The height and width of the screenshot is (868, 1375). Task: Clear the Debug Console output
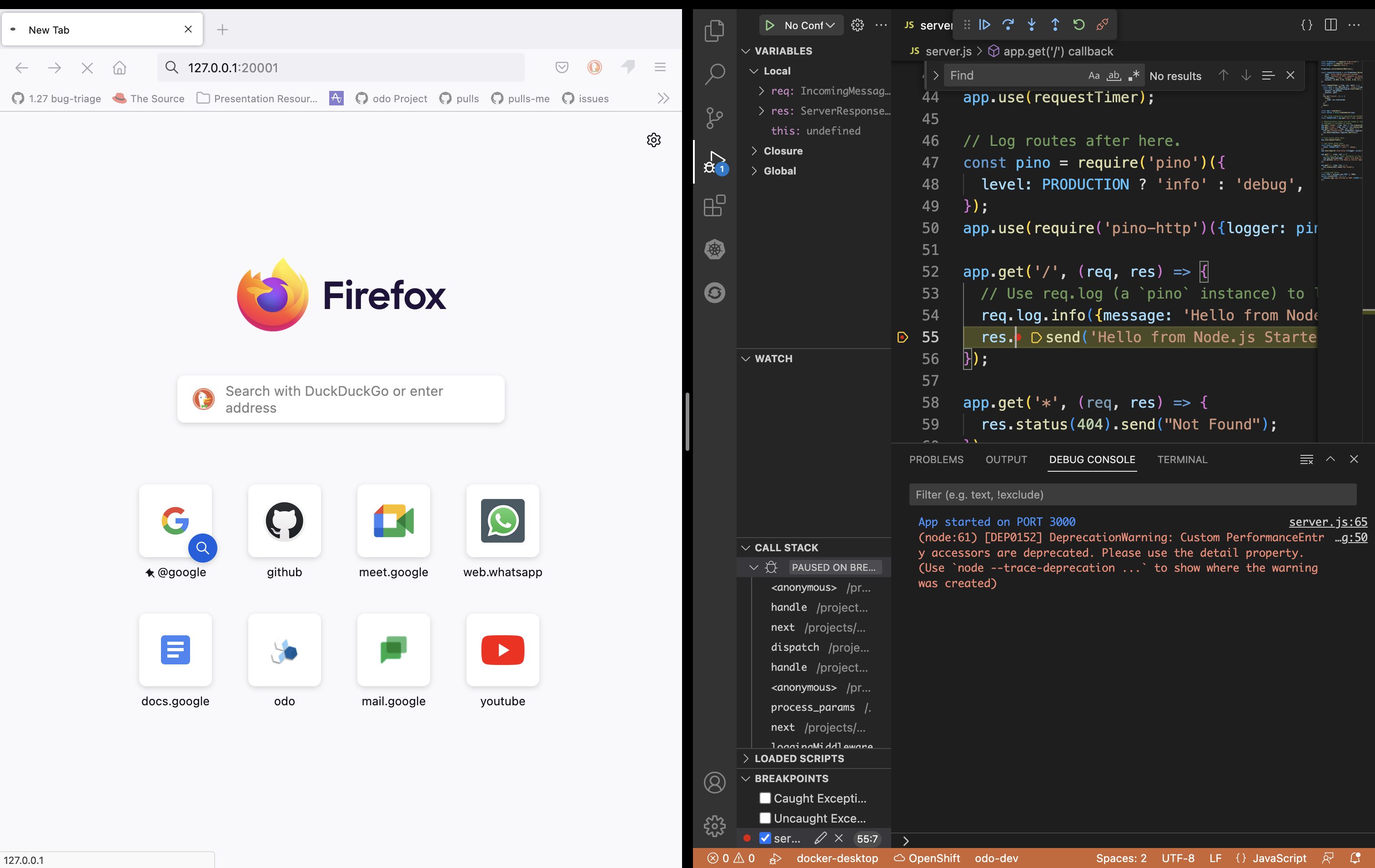pyautogui.click(x=1306, y=459)
